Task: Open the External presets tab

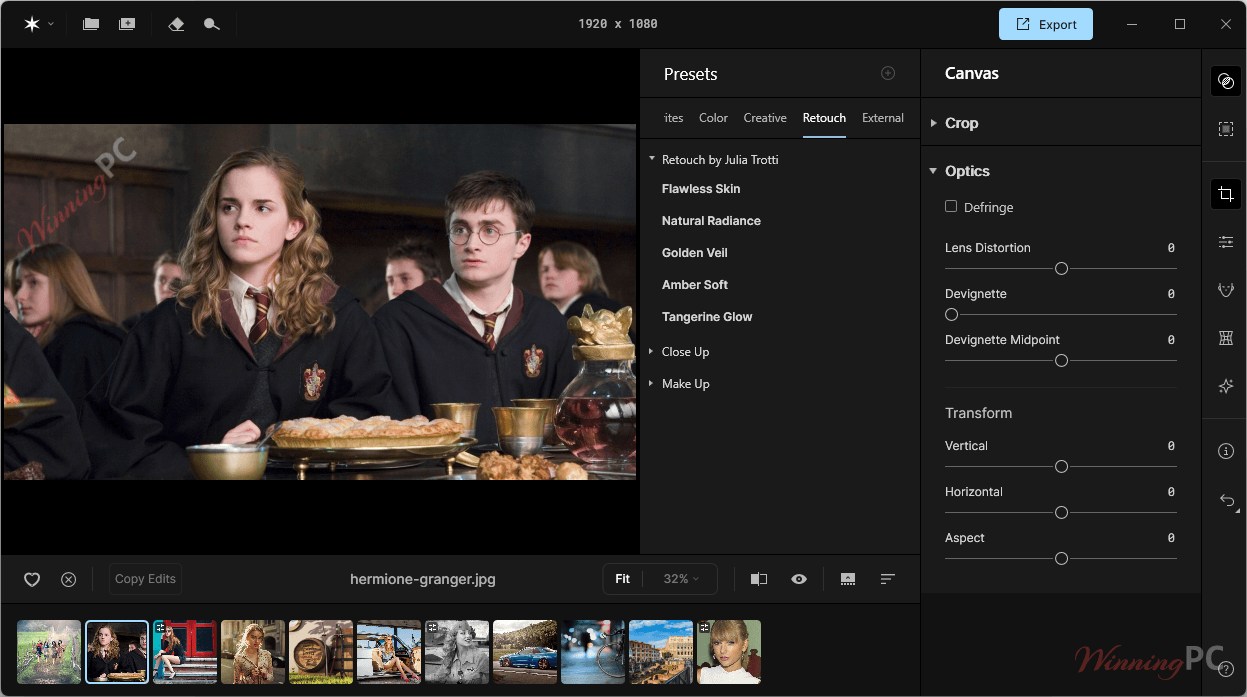Action: click(x=883, y=118)
